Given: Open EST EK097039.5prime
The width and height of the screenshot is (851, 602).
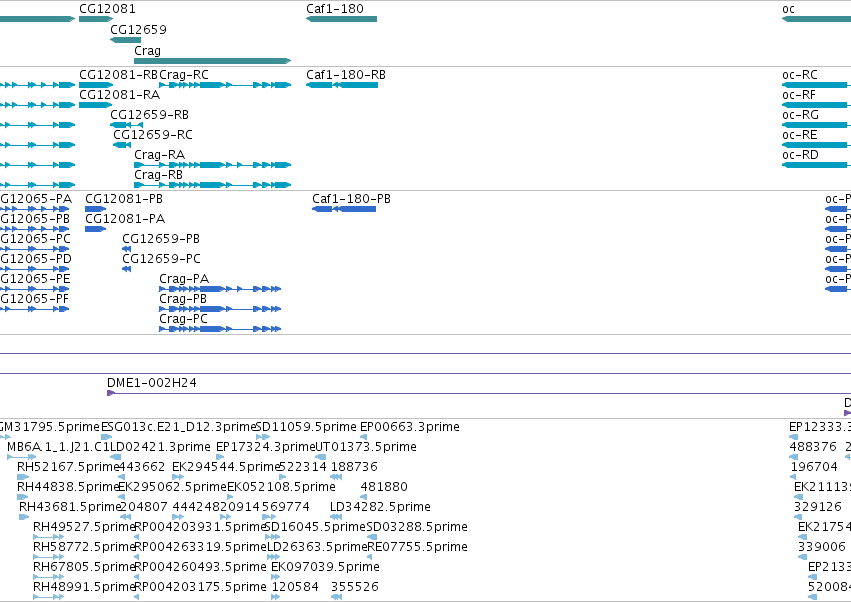Looking at the screenshot, I should [x=275, y=578].
